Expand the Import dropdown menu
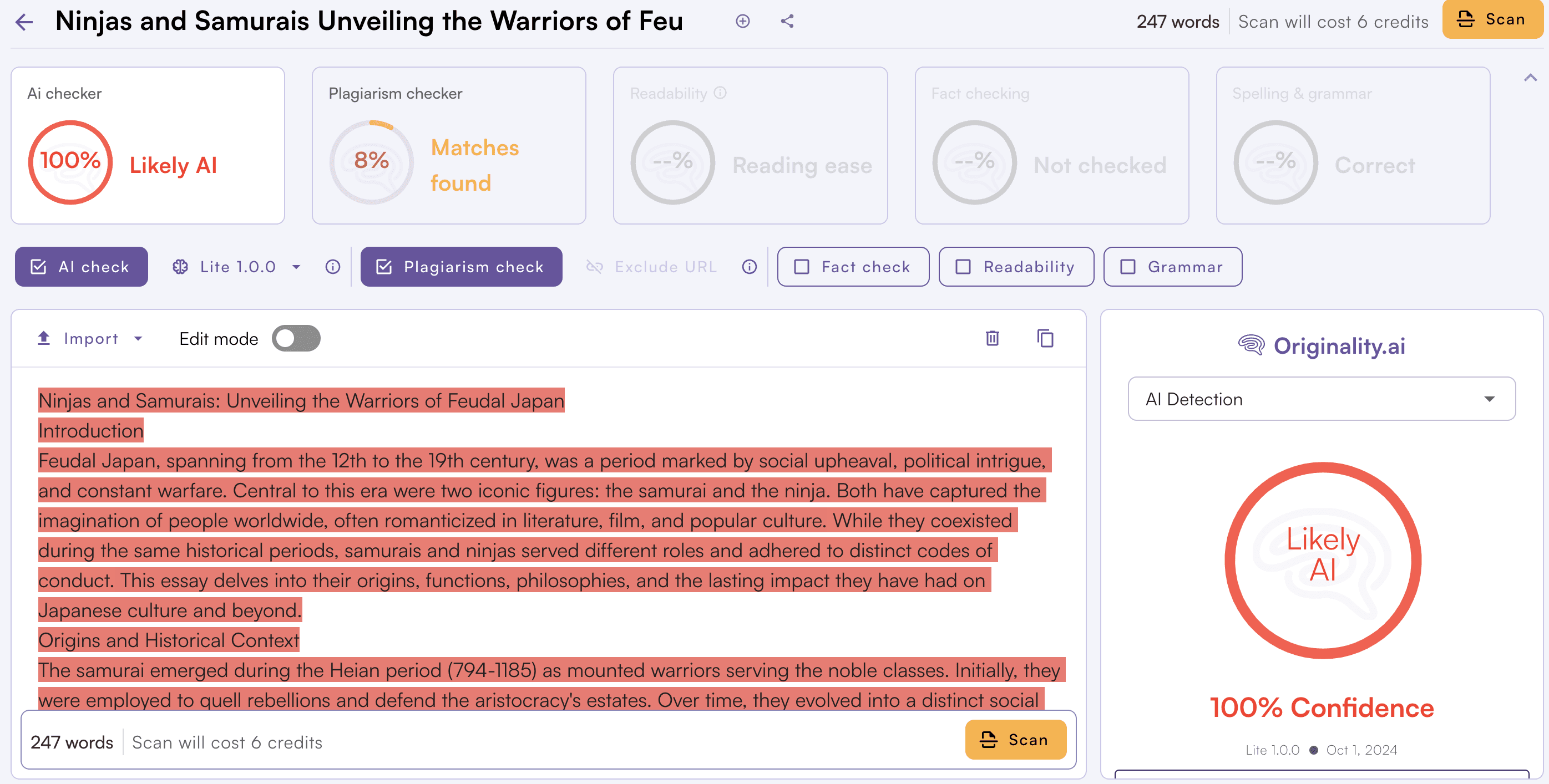 (x=90, y=338)
